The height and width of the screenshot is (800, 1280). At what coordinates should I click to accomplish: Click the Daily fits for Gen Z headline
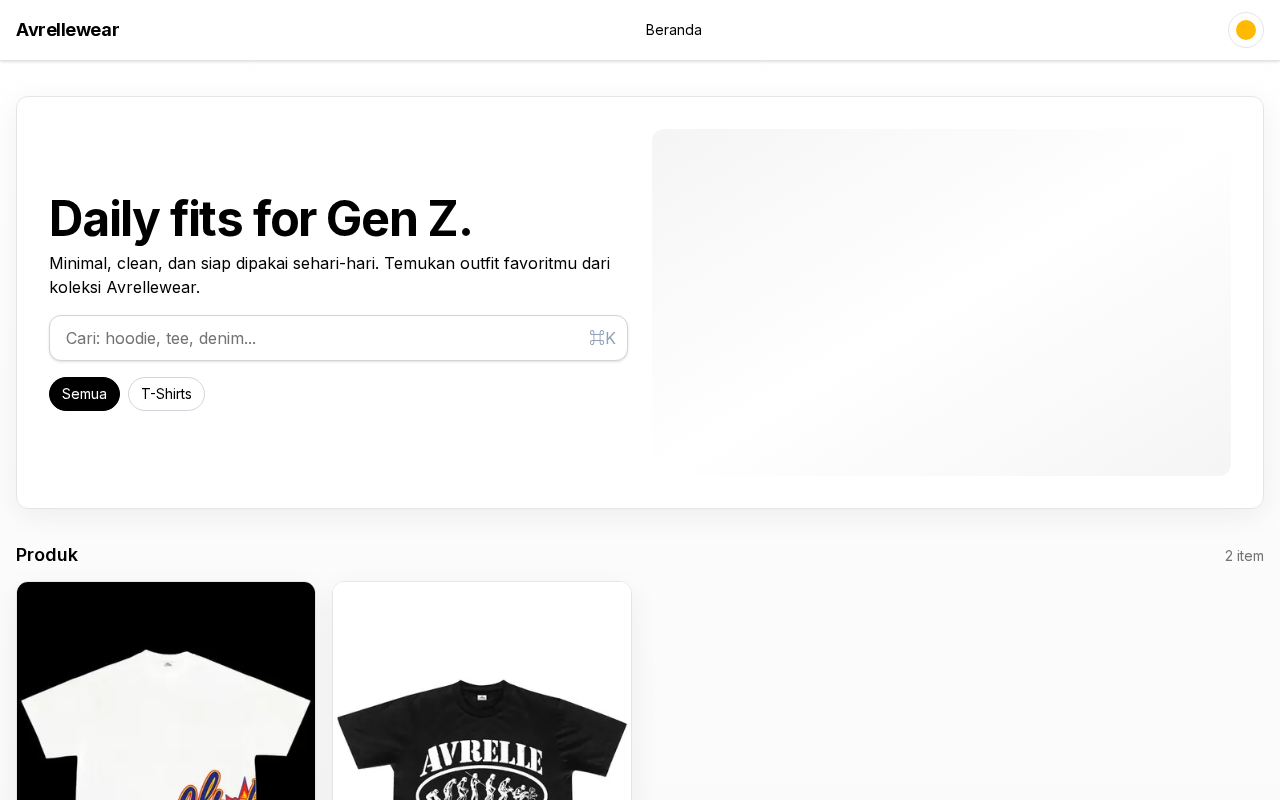[x=260, y=219]
